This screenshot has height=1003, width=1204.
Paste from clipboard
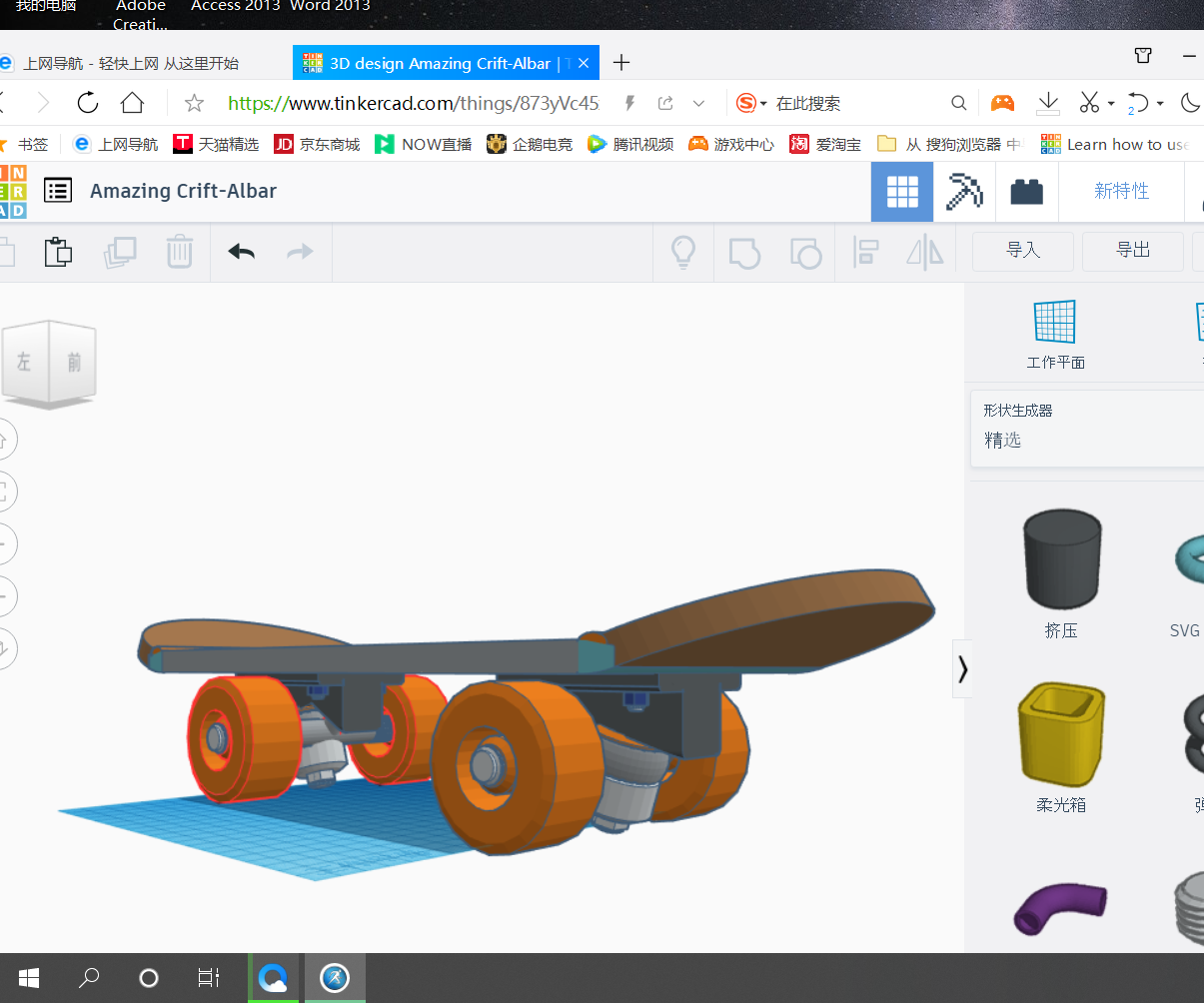tap(58, 252)
